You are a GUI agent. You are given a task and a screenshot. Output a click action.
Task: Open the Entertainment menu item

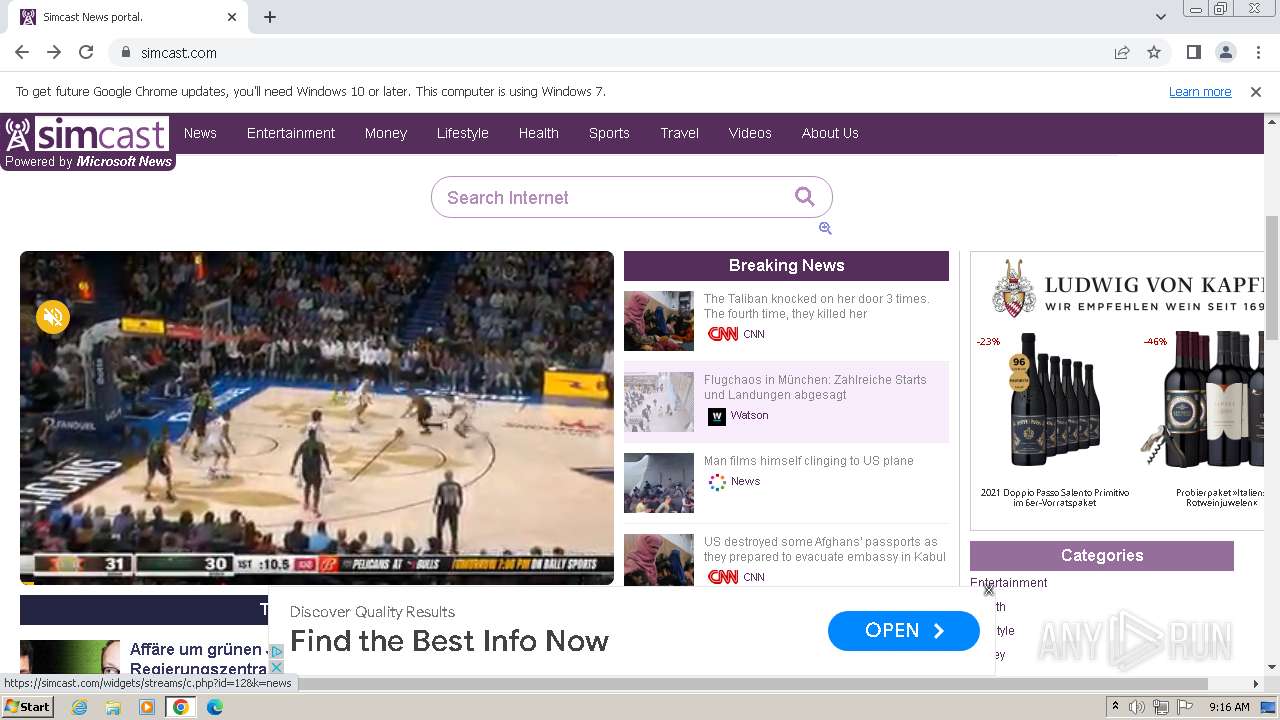click(x=291, y=133)
